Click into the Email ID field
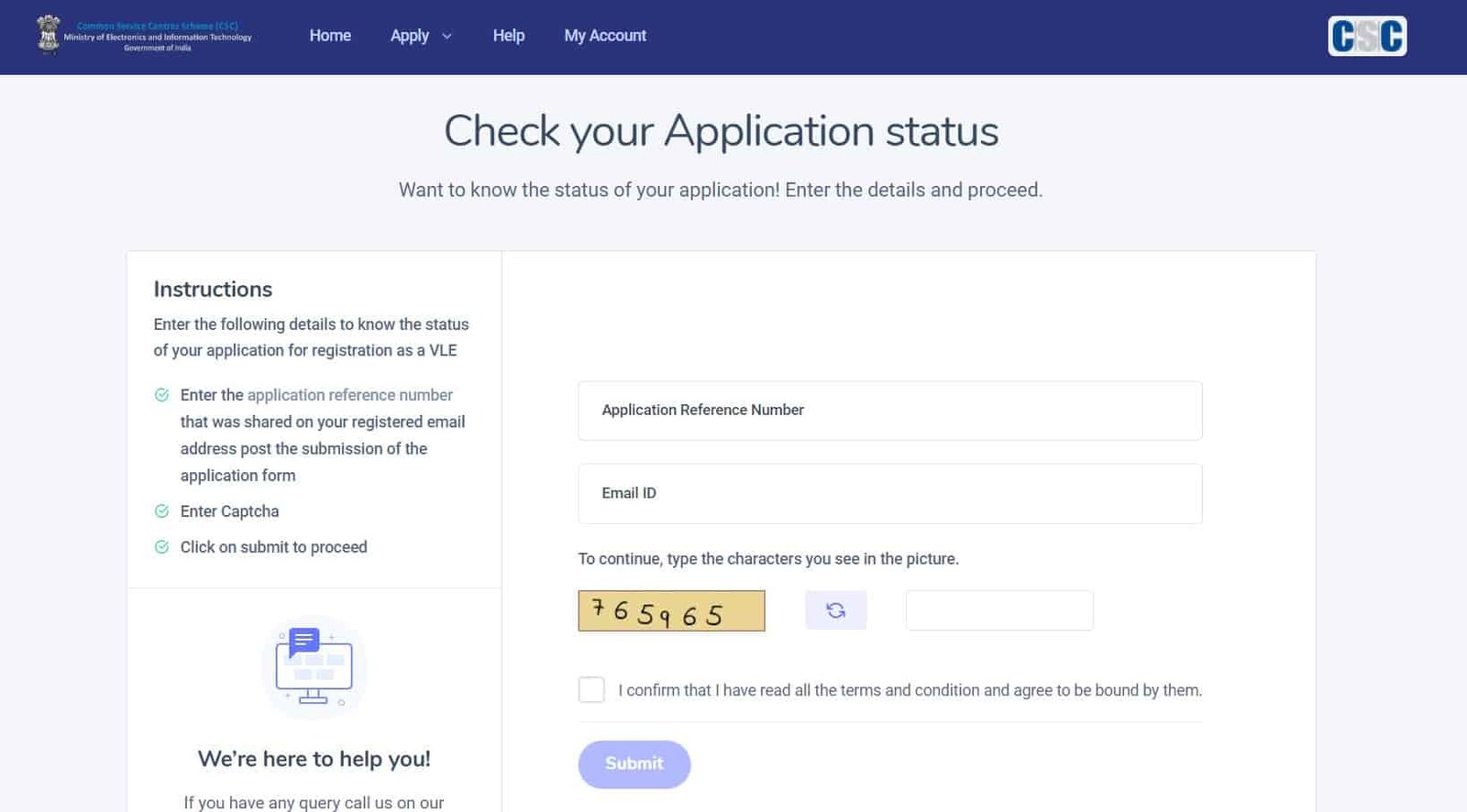This screenshot has width=1467, height=812. click(x=889, y=493)
